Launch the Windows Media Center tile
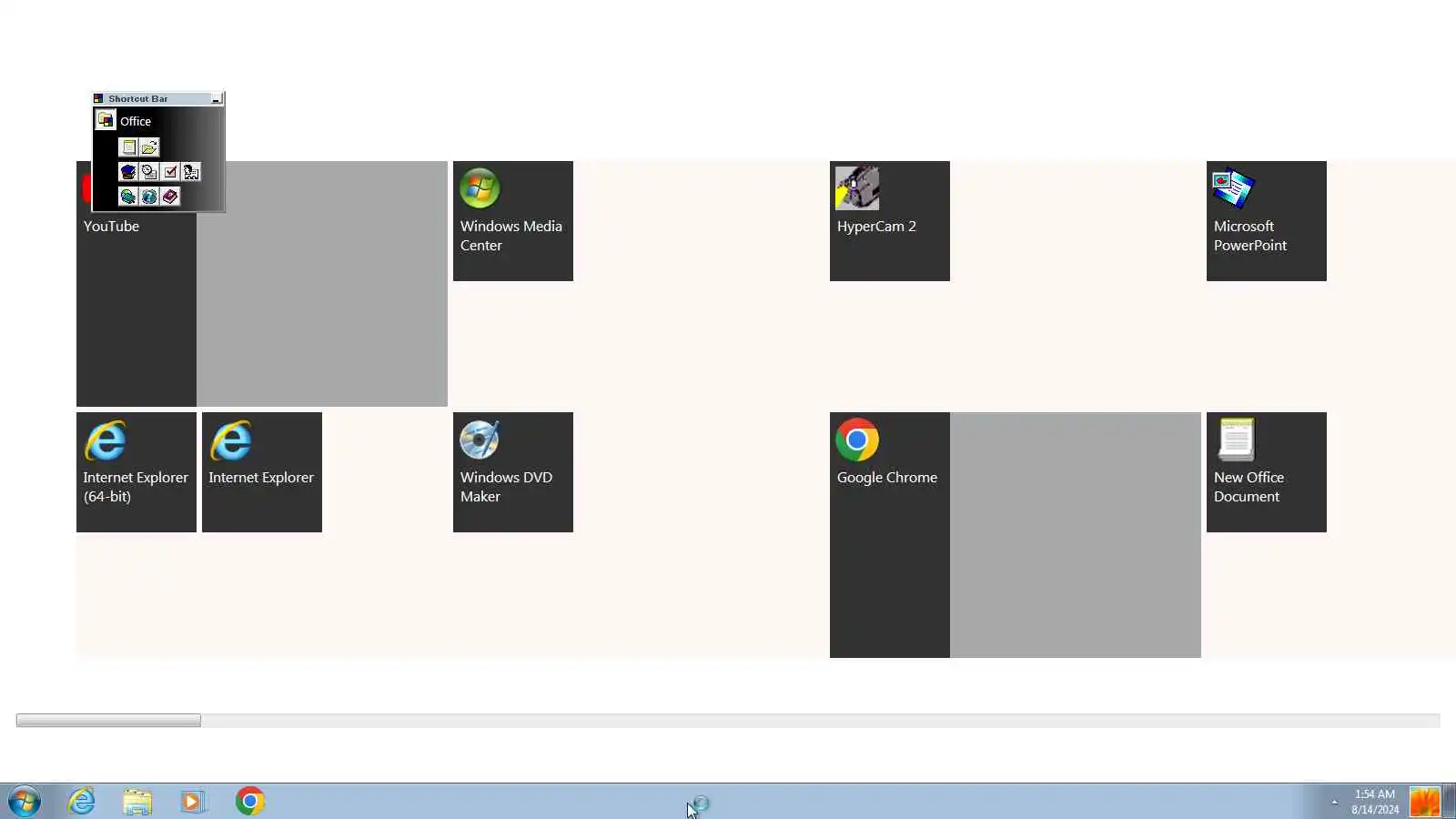The image size is (1456, 819). click(x=513, y=221)
